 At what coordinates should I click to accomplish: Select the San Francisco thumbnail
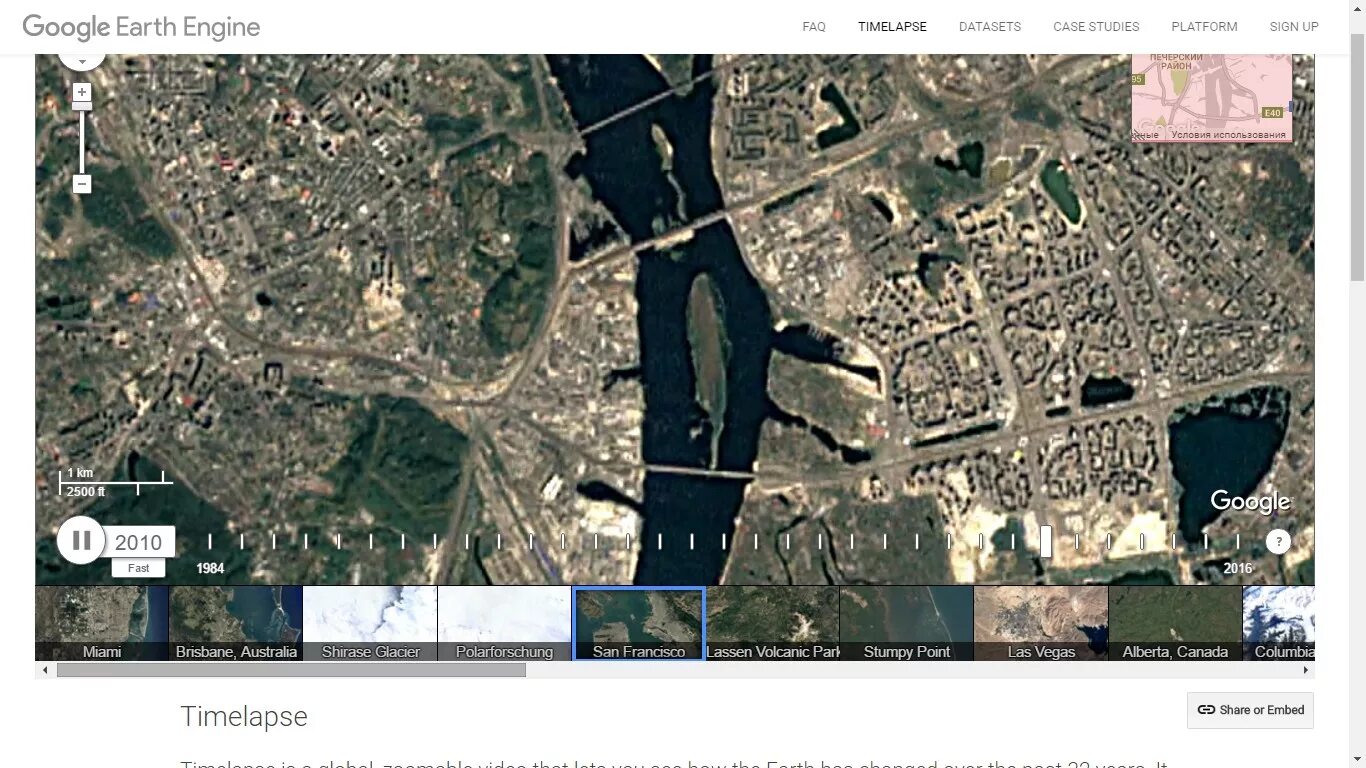639,623
